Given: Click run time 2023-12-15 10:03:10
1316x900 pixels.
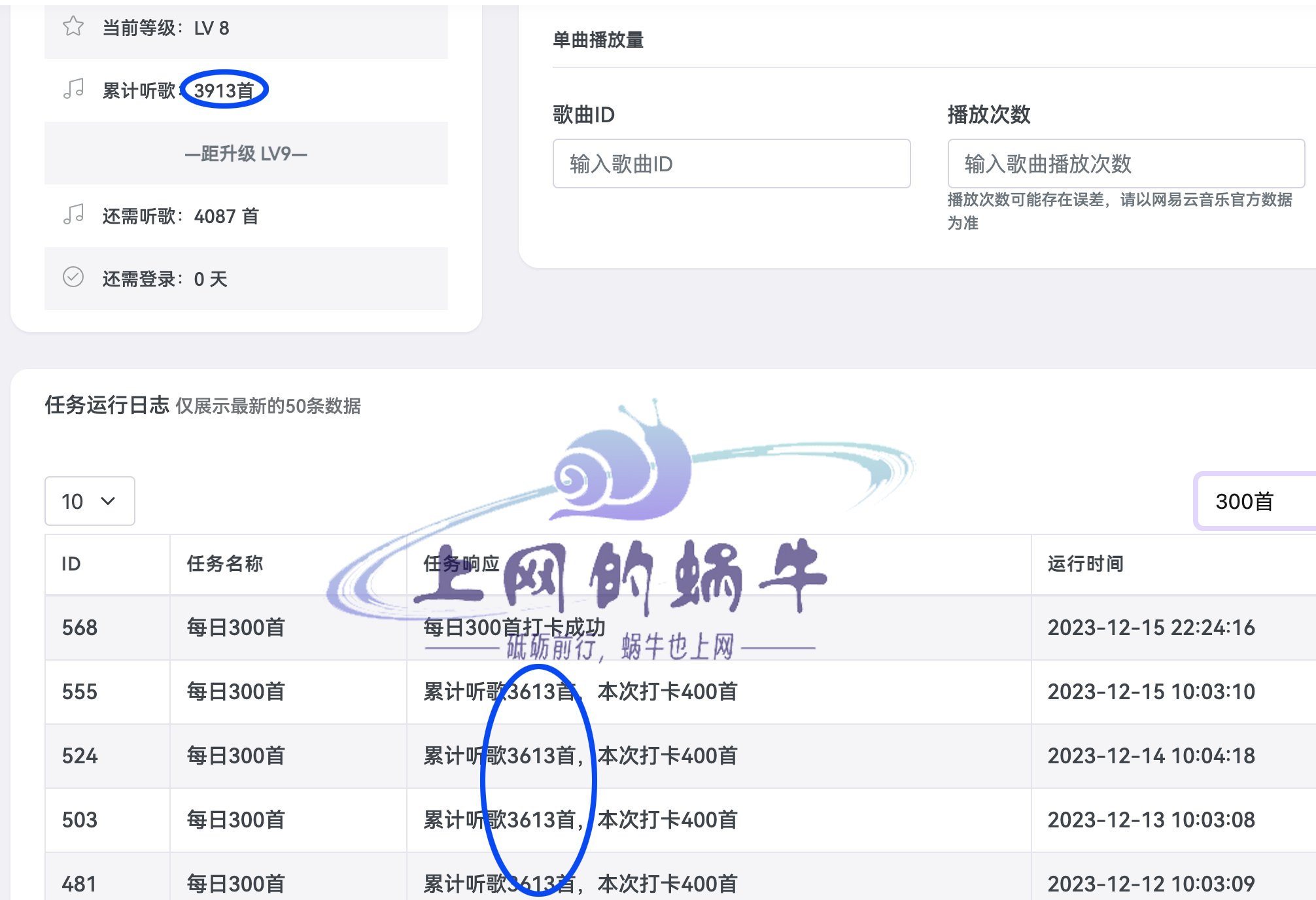Looking at the screenshot, I should [1151, 692].
